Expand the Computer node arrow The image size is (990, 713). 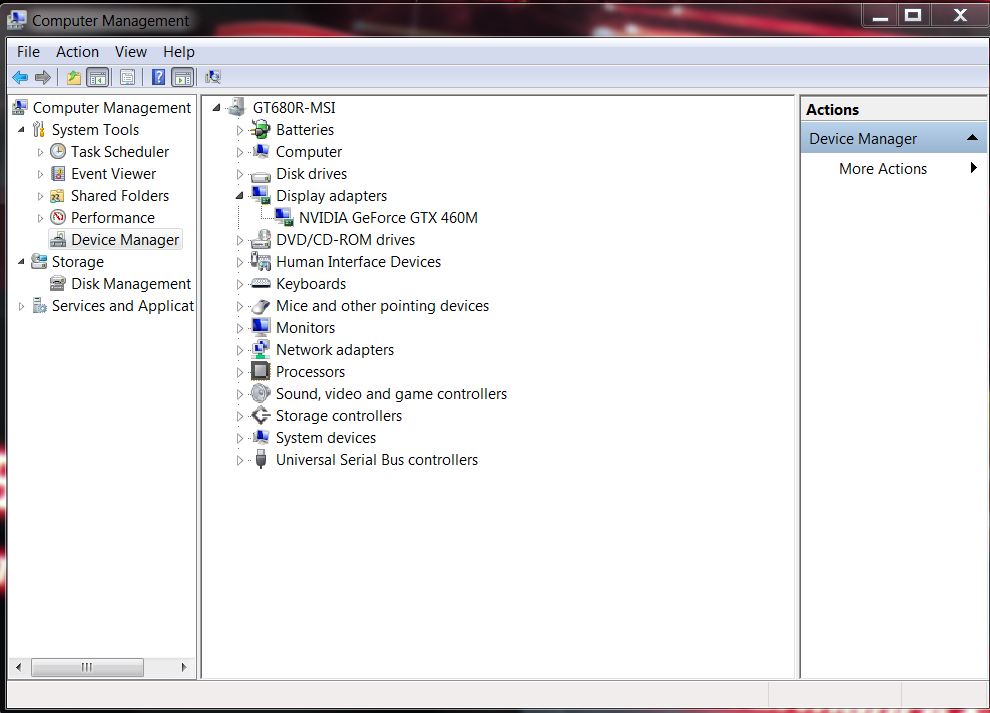[x=239, y=152]
